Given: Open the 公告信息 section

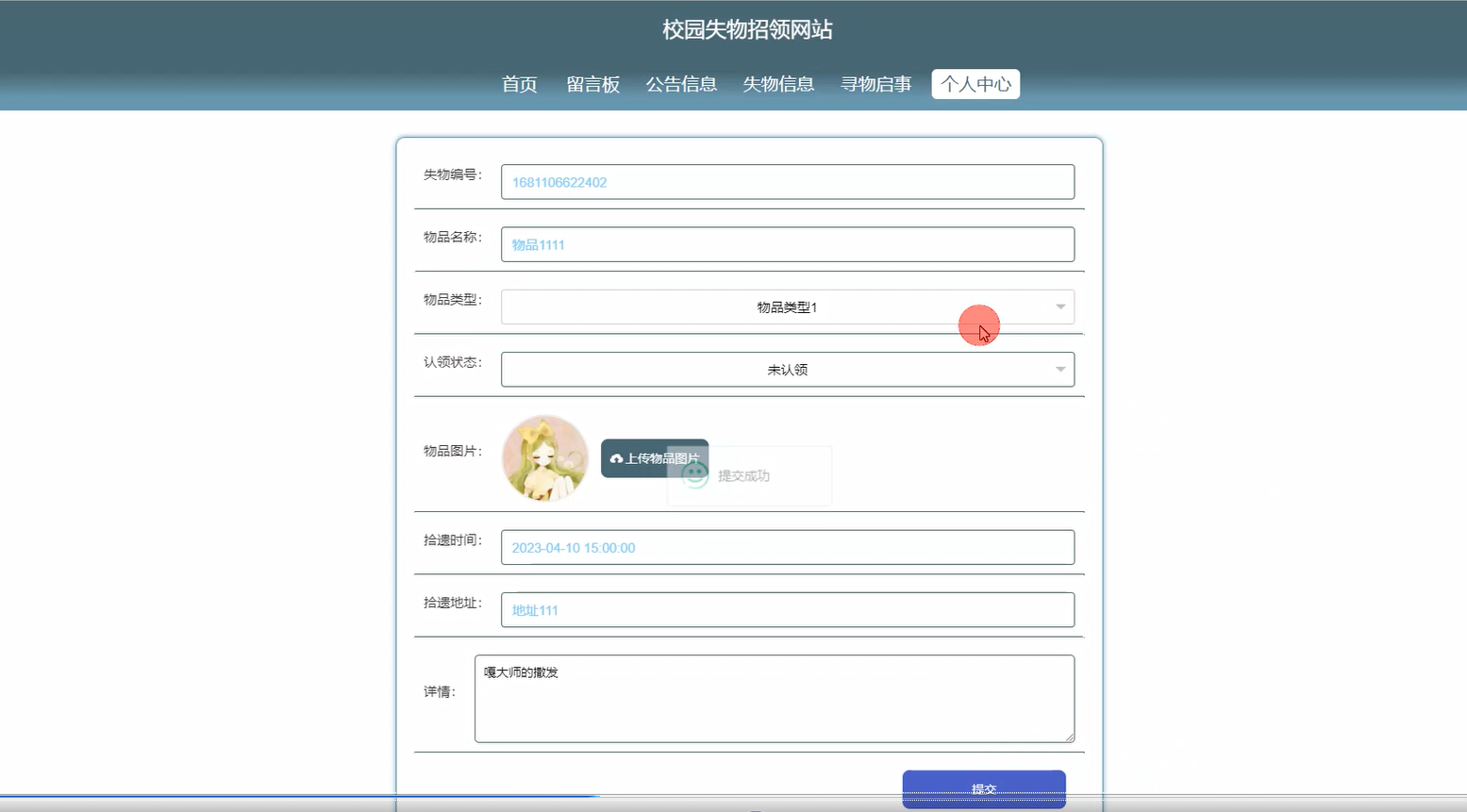Looking at the screenshot, I should point(682,84).
